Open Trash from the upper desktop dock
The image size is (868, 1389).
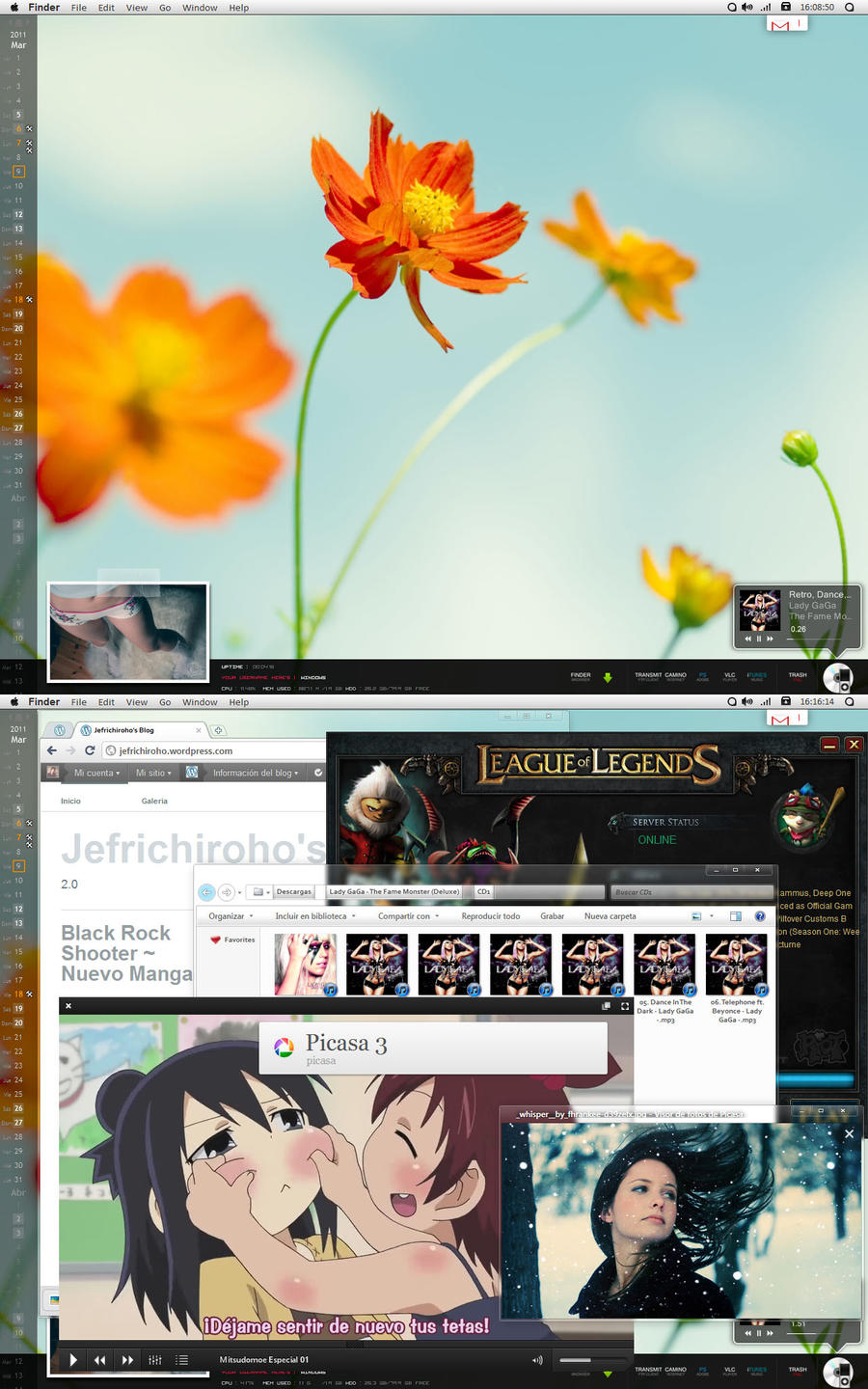[x=798, y=676]
